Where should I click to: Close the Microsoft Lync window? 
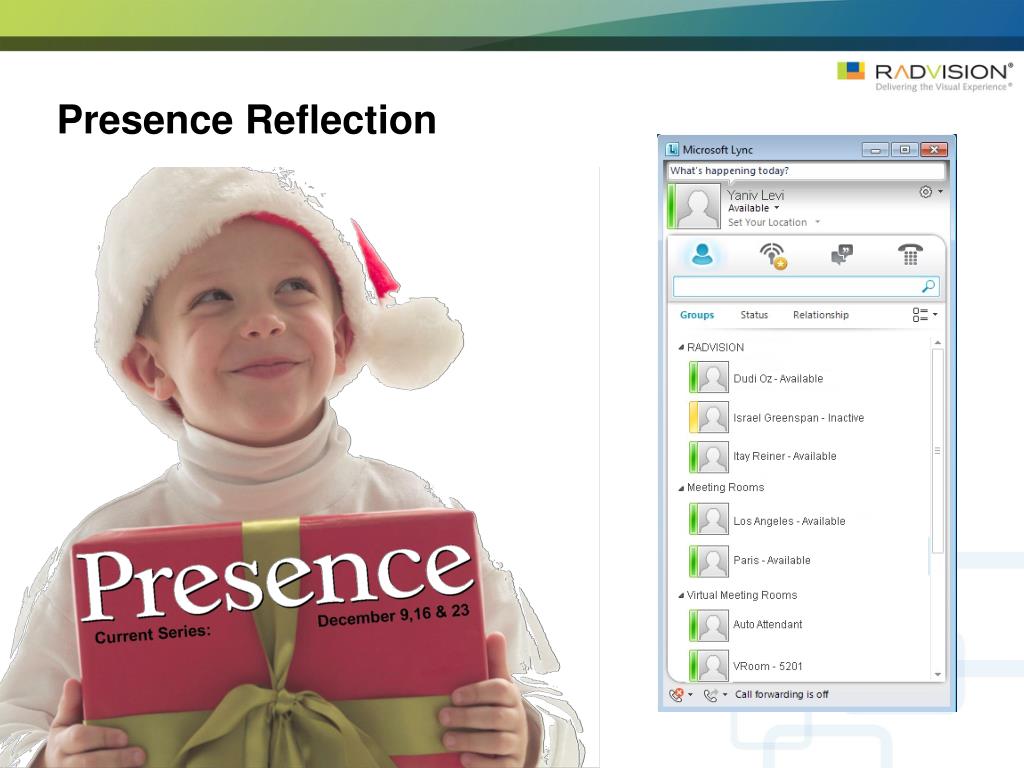point(934,150)
